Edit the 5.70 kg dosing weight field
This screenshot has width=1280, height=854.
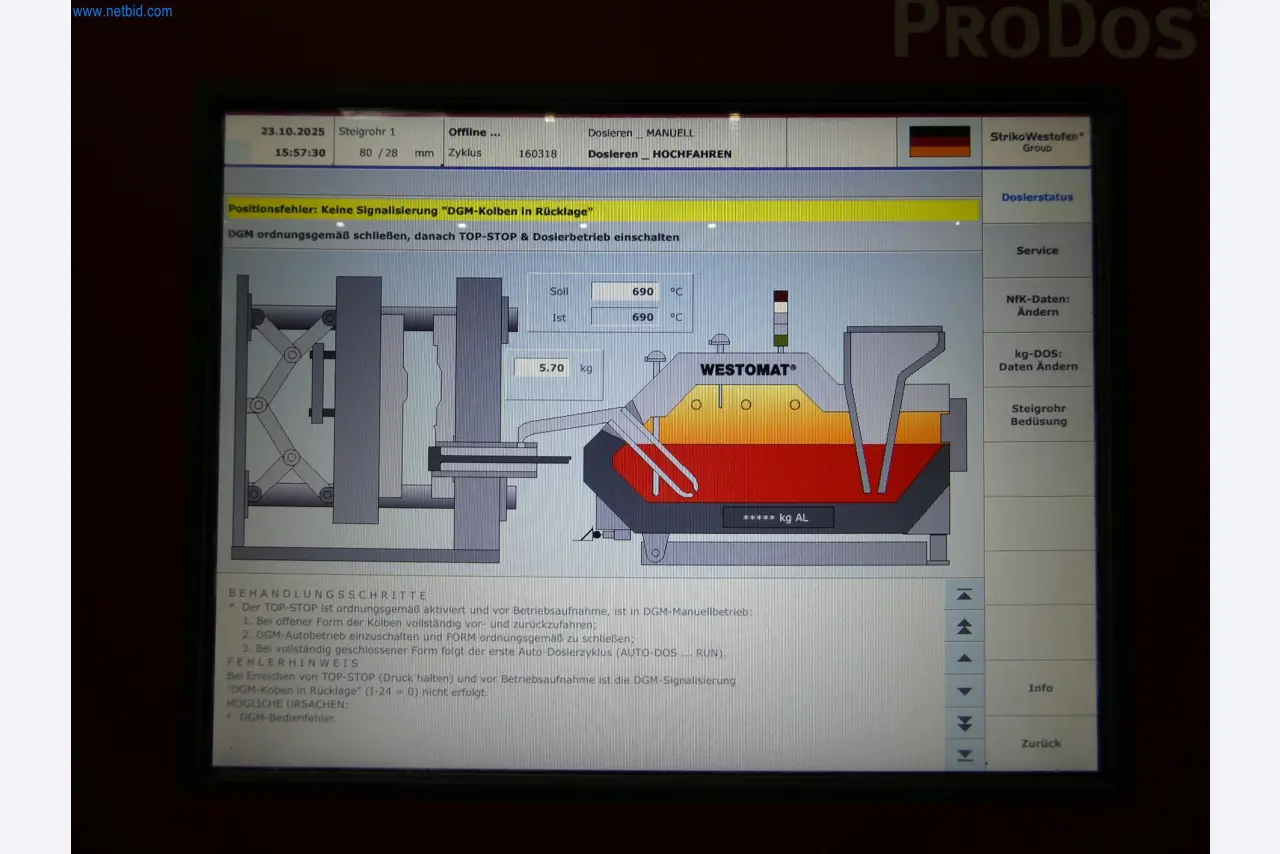tap(542, 368)
